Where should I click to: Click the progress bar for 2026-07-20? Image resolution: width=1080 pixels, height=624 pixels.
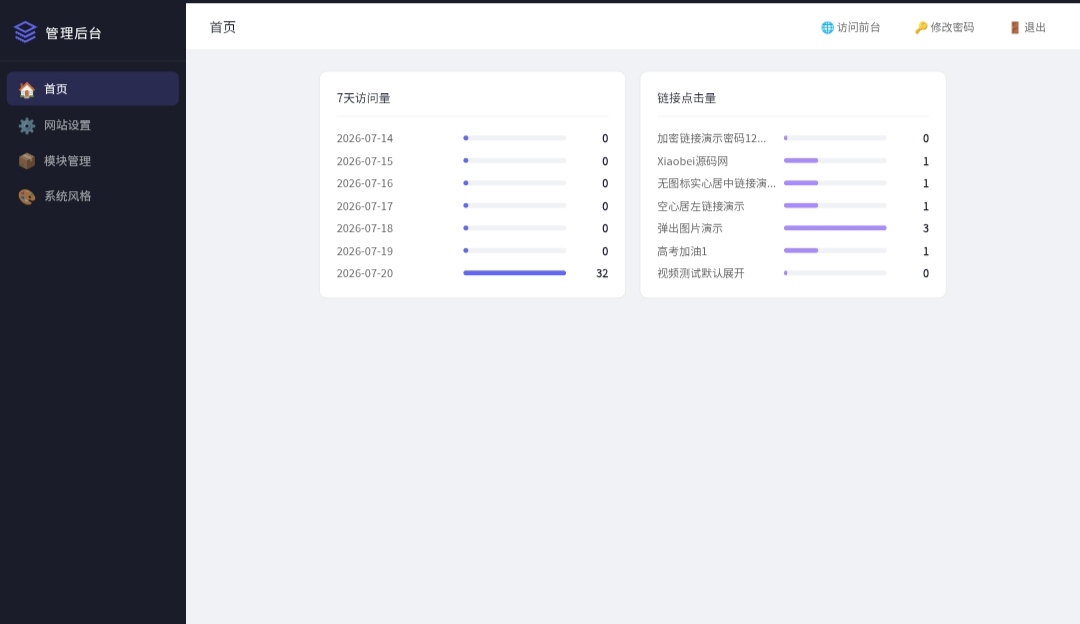[515, 273]
